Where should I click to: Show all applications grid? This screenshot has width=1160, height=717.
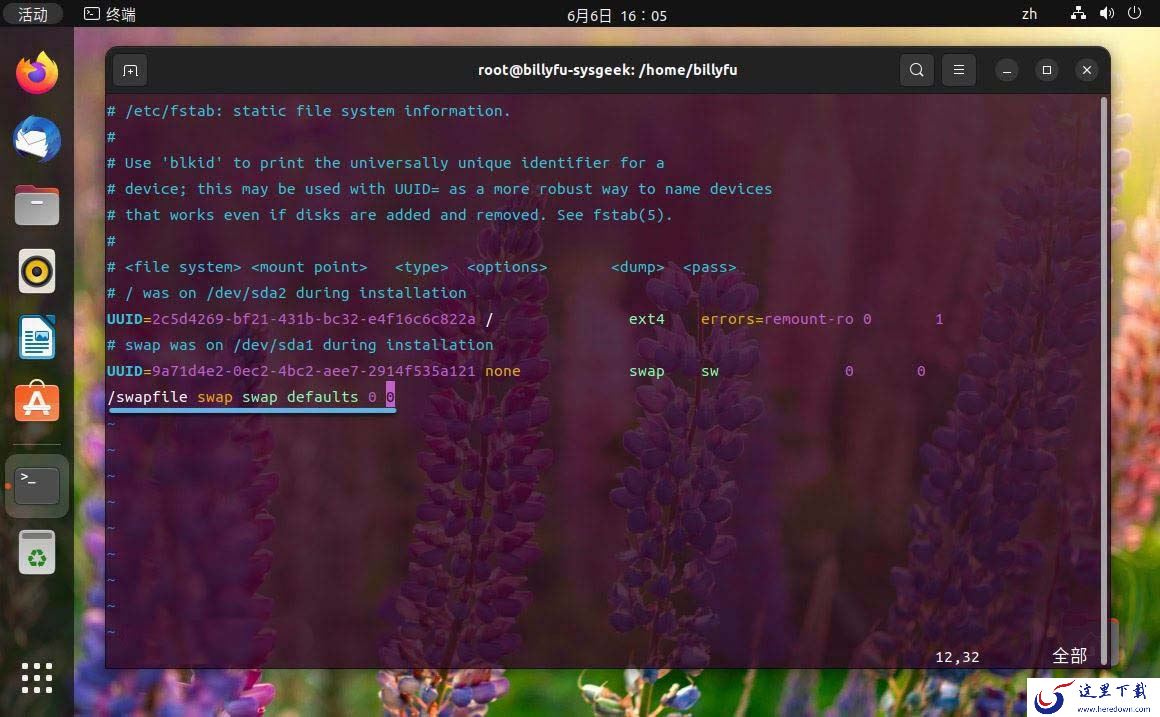[x=37, y=677]
